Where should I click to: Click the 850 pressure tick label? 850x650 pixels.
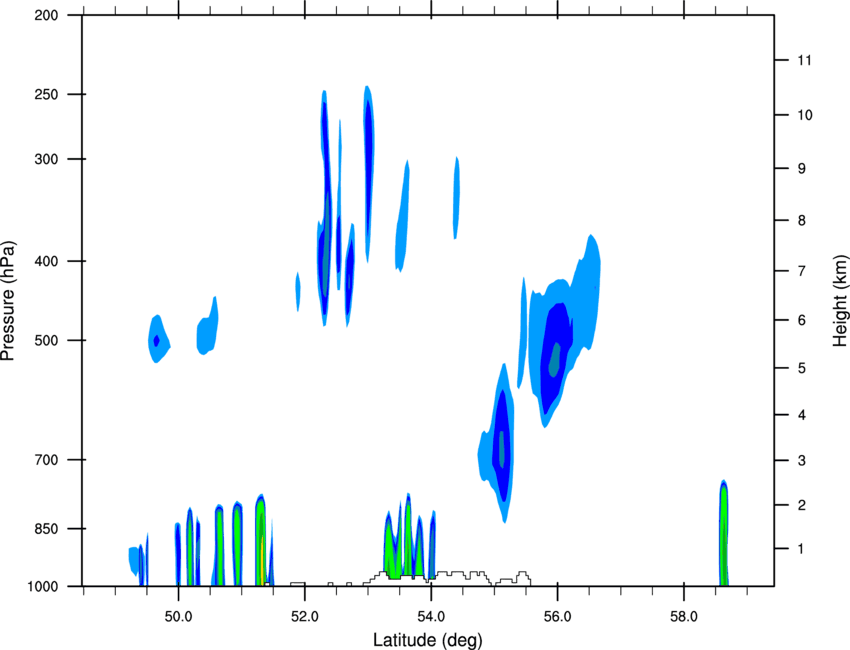coord(46,529)
